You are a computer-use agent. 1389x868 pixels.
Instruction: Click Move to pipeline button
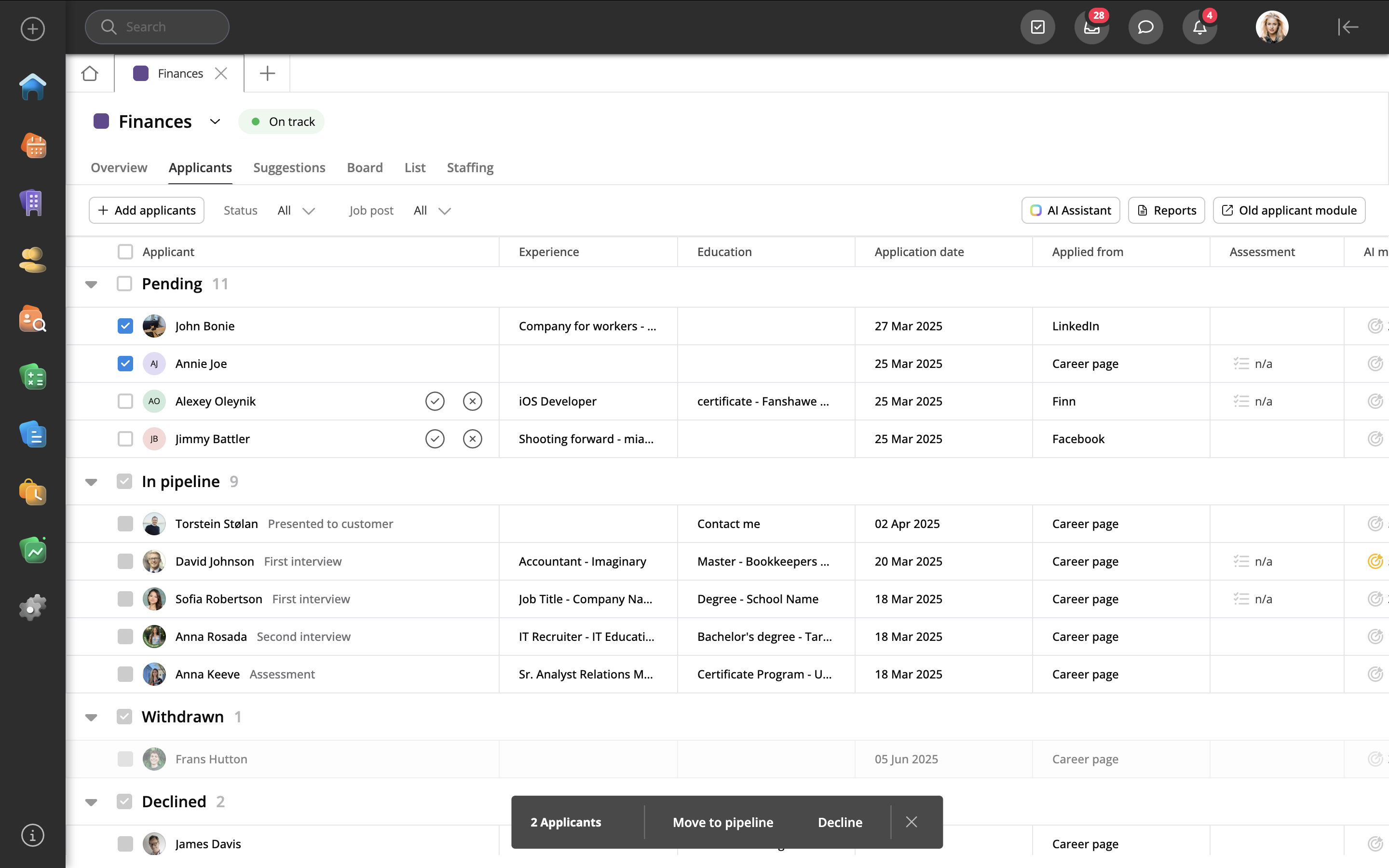pos(722,822)
